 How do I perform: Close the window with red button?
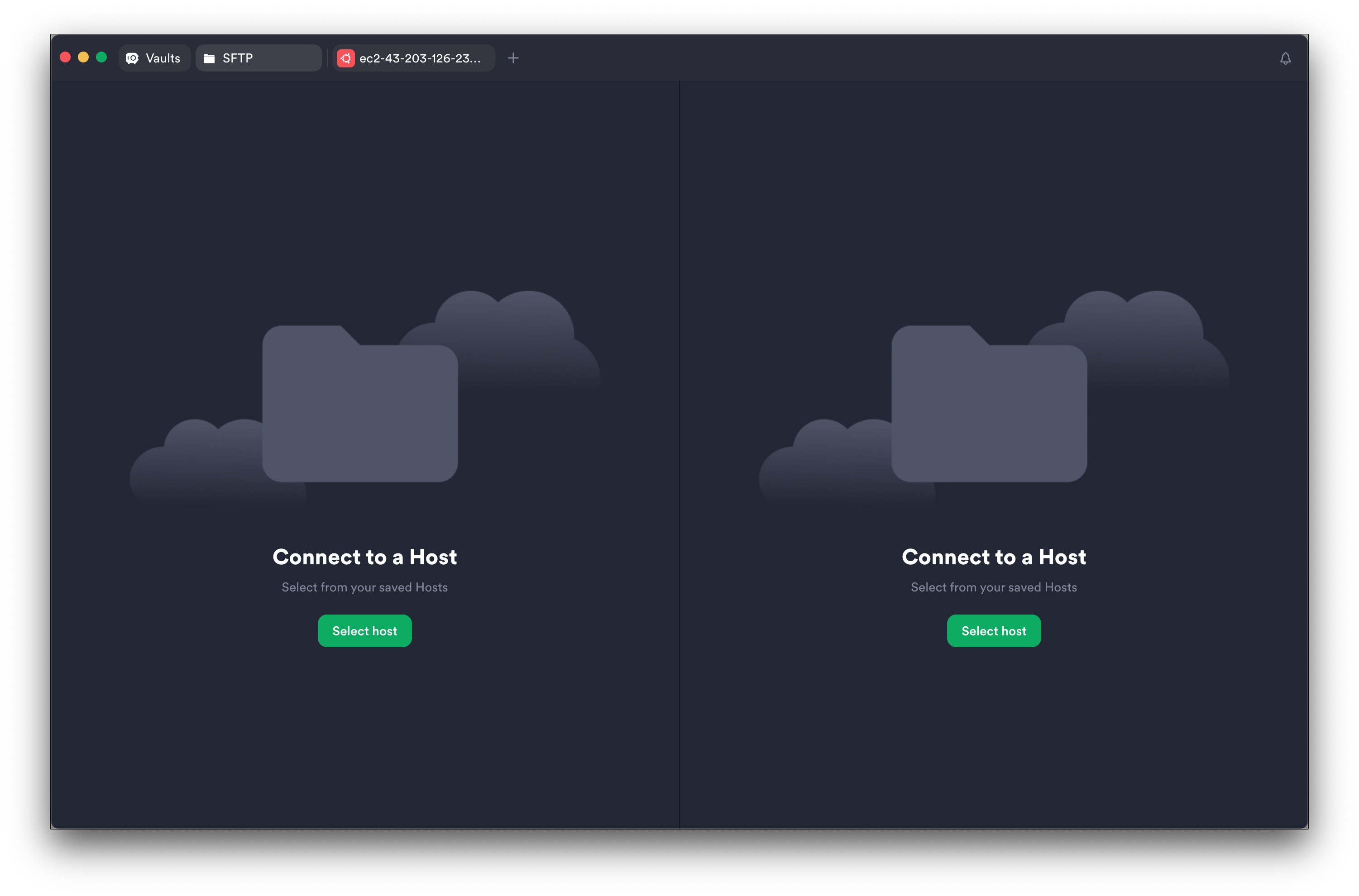tap(65, 57)
